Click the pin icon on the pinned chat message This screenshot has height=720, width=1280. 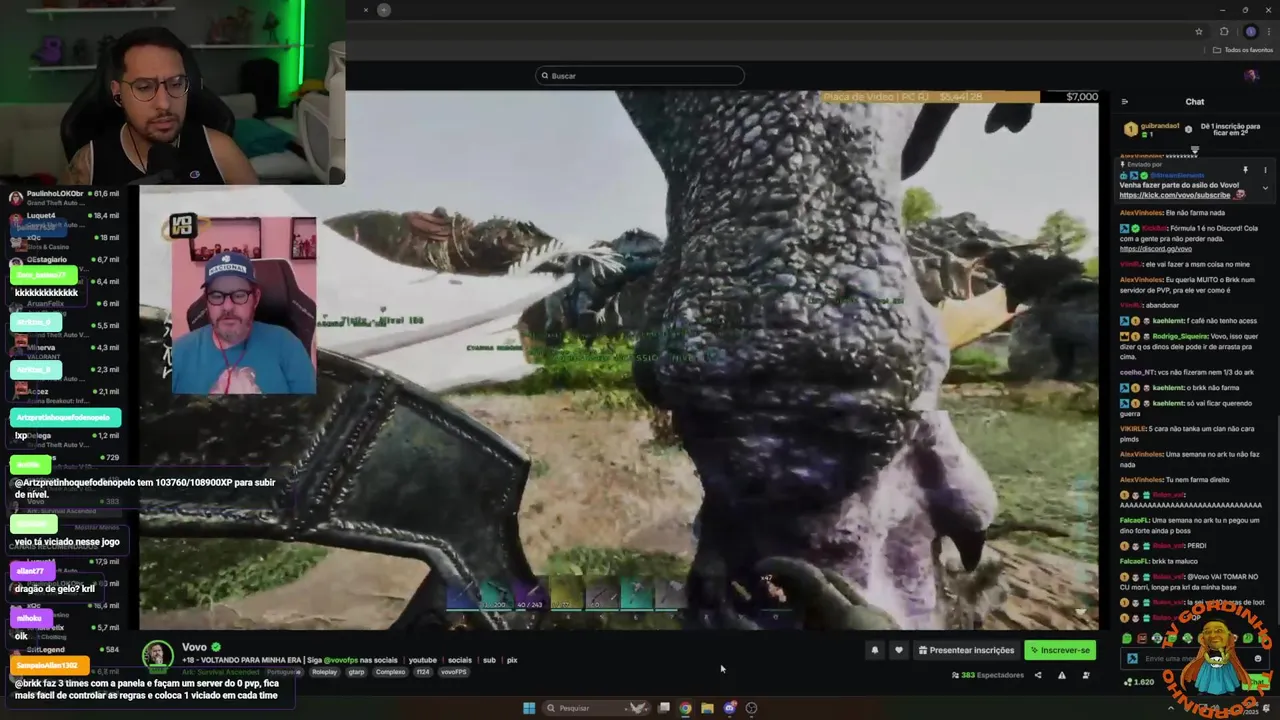[1245, 170]
